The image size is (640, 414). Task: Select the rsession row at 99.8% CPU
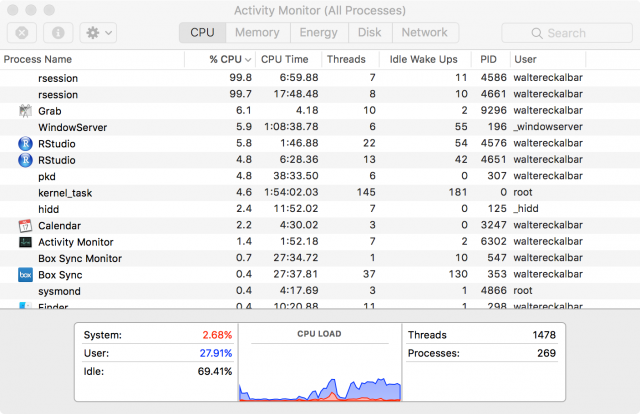[320, 78]
